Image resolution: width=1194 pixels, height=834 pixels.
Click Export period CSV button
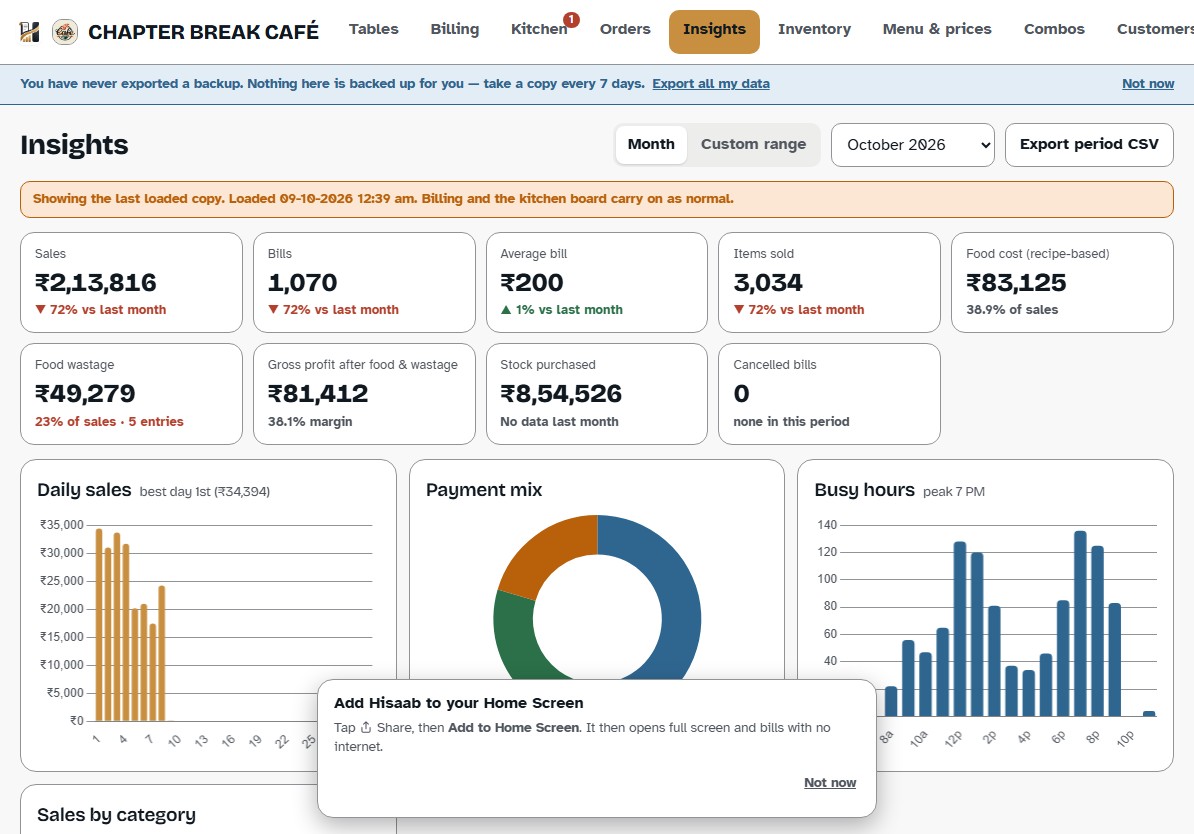pyautogui.click(x=1089, y=145)
